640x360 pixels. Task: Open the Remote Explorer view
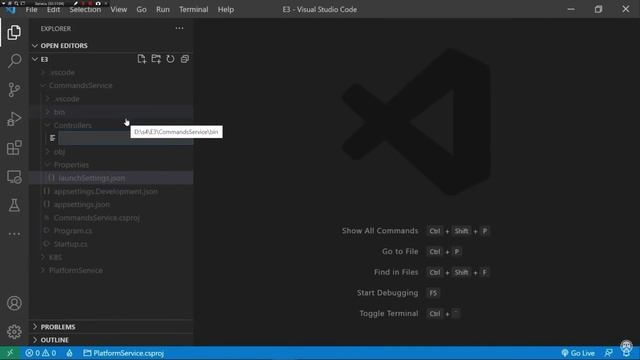point(14,177)
